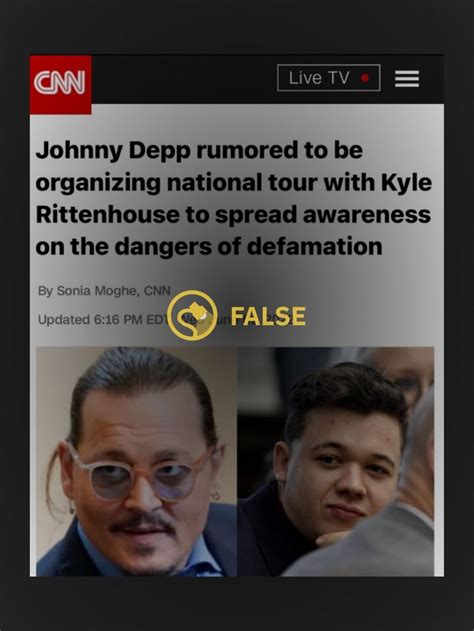The height and width of the screenshot is (631, 474).
Task: Open the hamburger menu icon
Action: [407, 78]
